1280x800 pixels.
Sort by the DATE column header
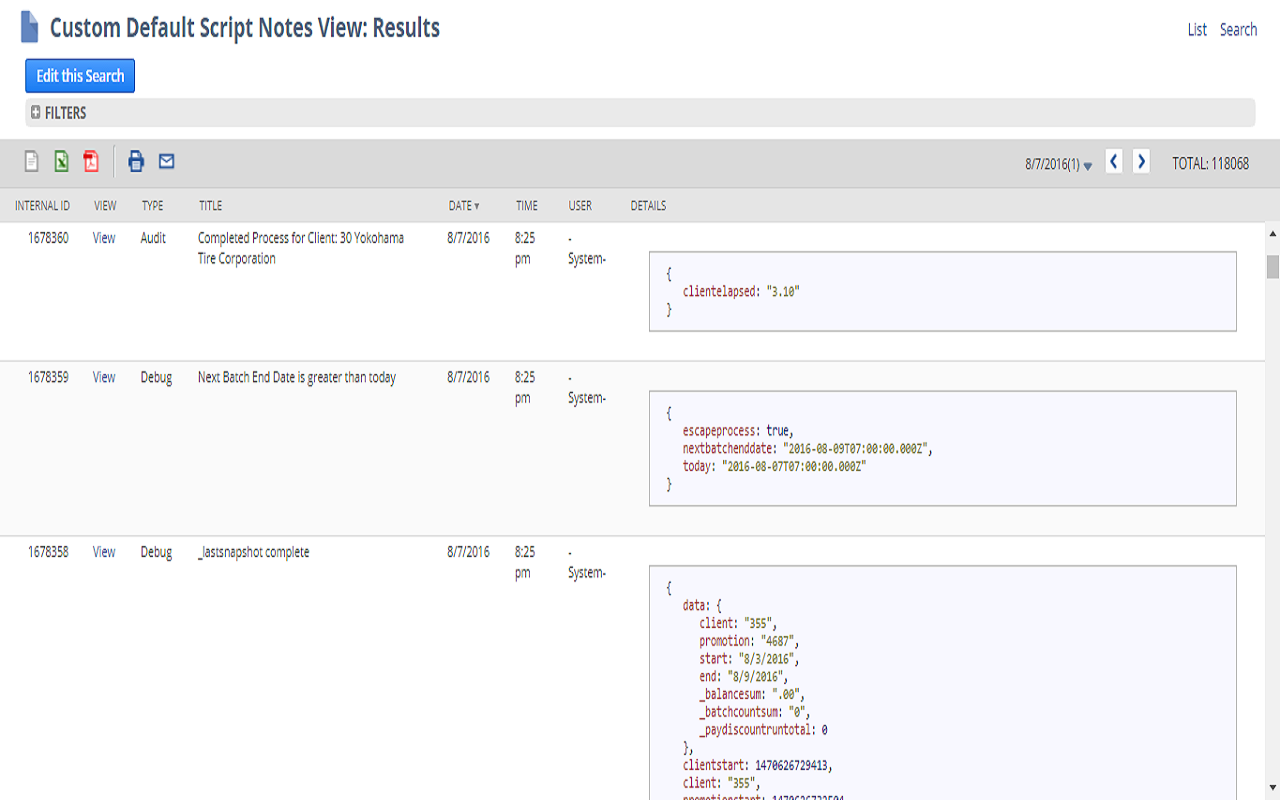tap(464, 206)
